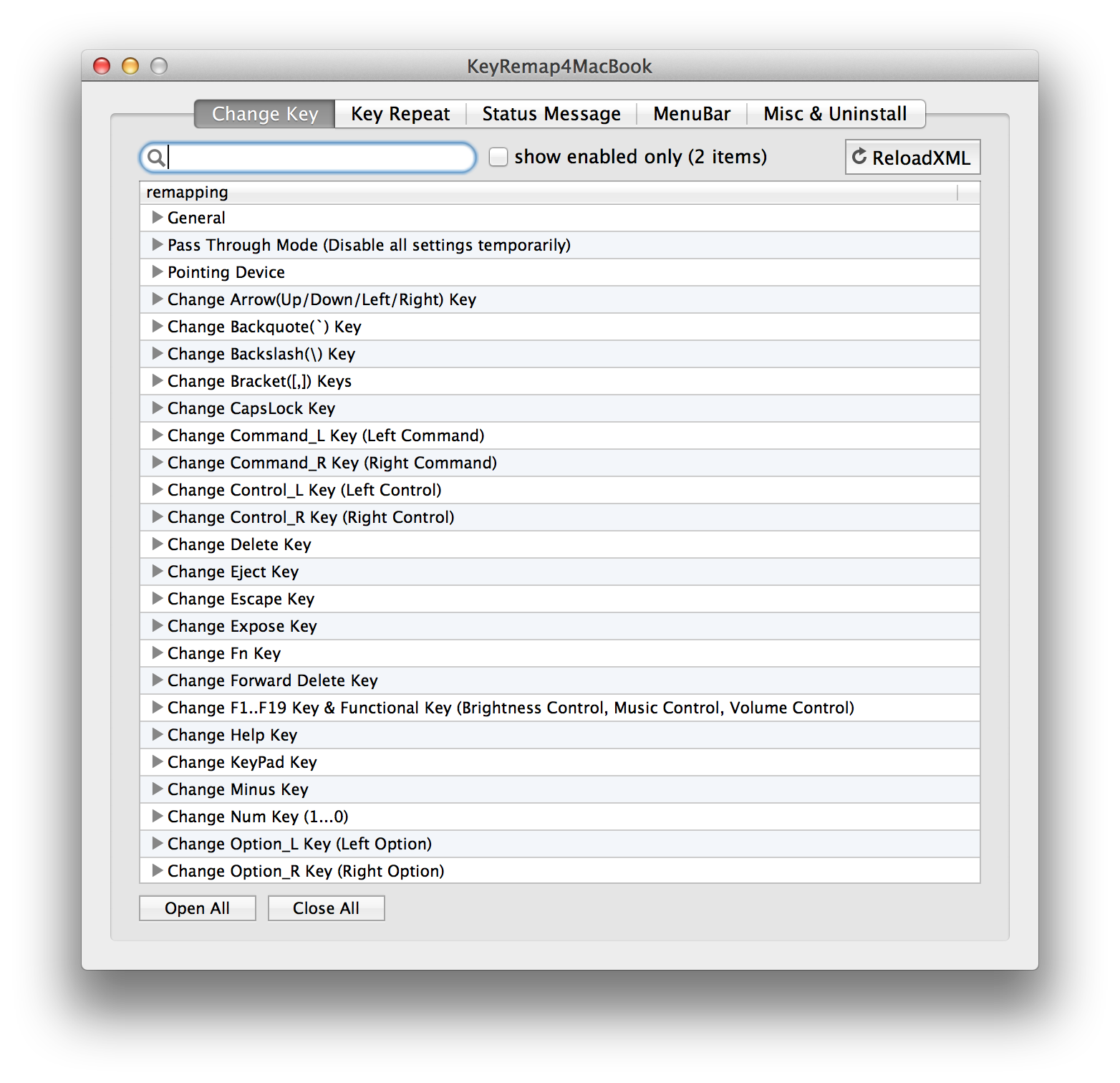
Task: Open the Status Message tab
Action: coord(551,114)
